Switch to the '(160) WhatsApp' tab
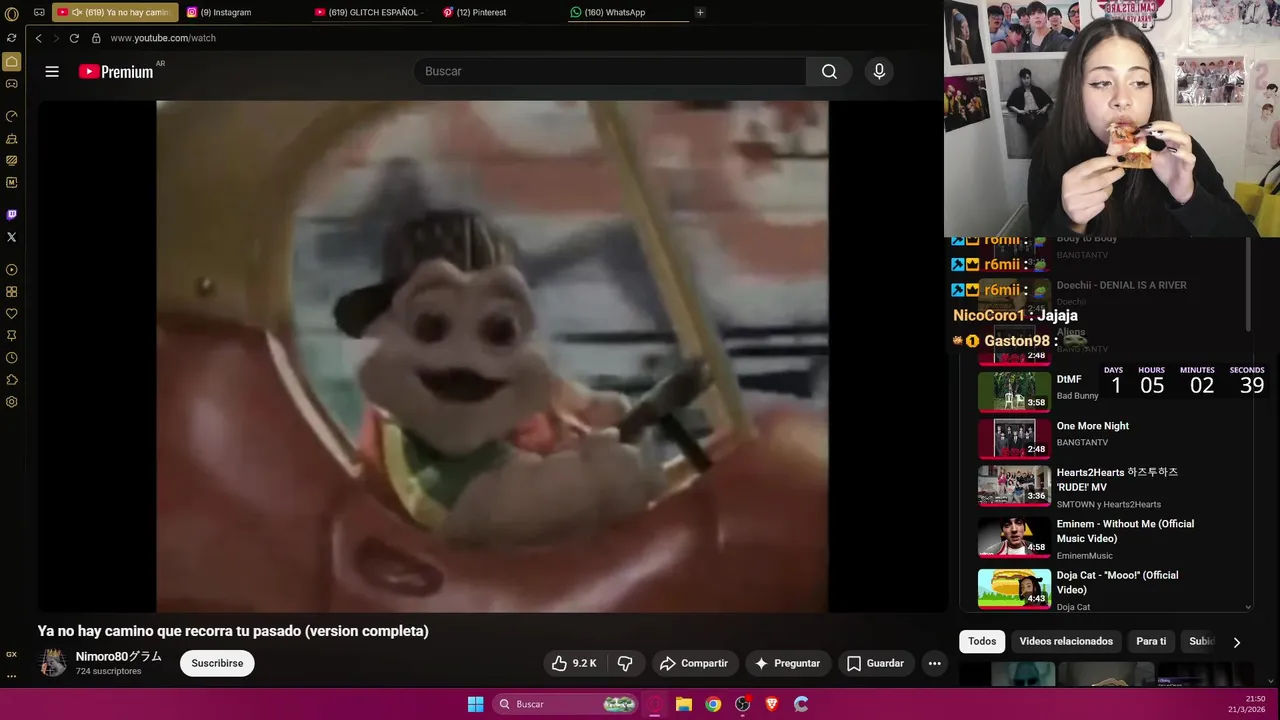The image size is (1280, 720). click(626, 12)
